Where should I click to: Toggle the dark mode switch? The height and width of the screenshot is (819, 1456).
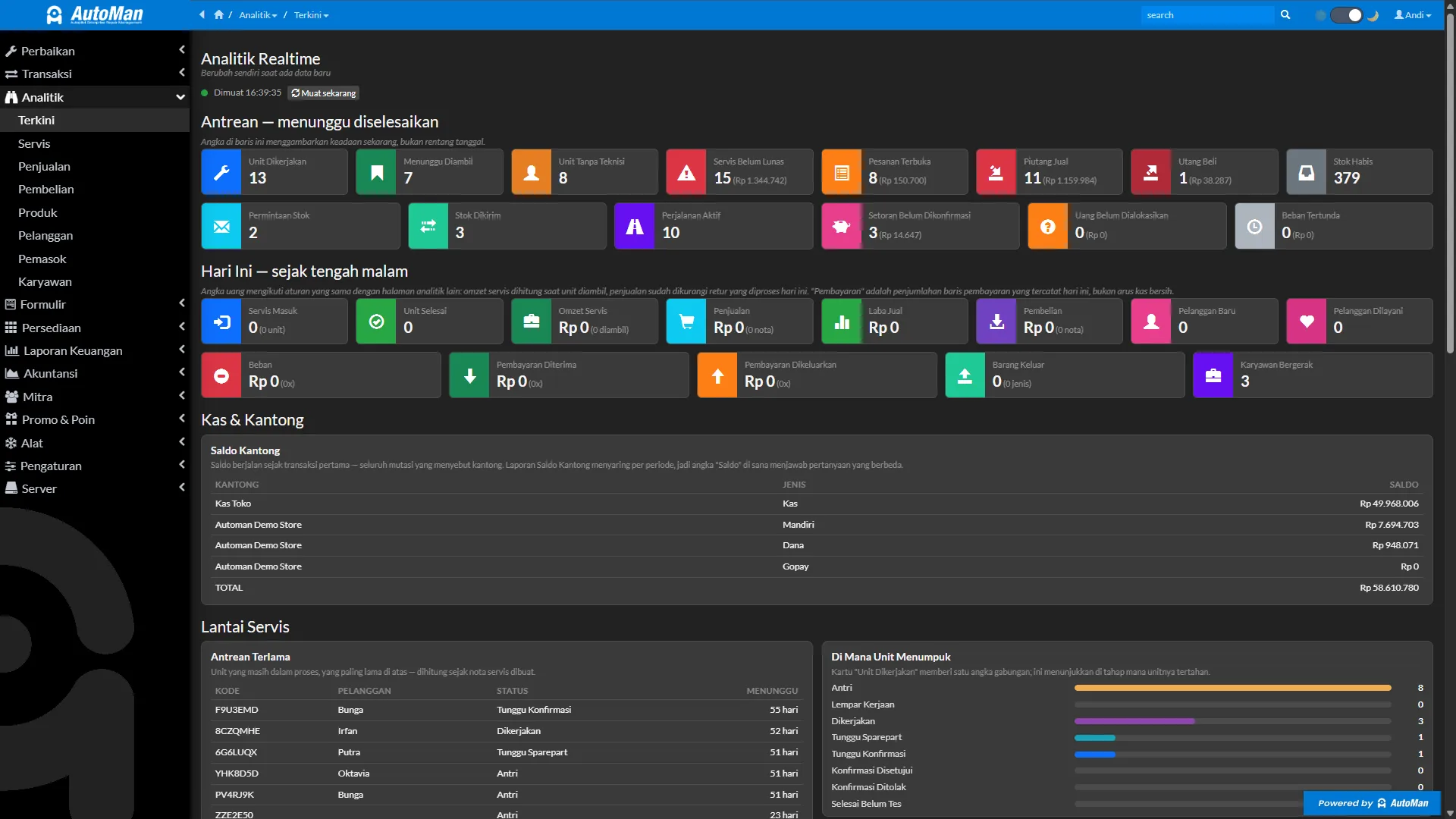point(1347,15)
